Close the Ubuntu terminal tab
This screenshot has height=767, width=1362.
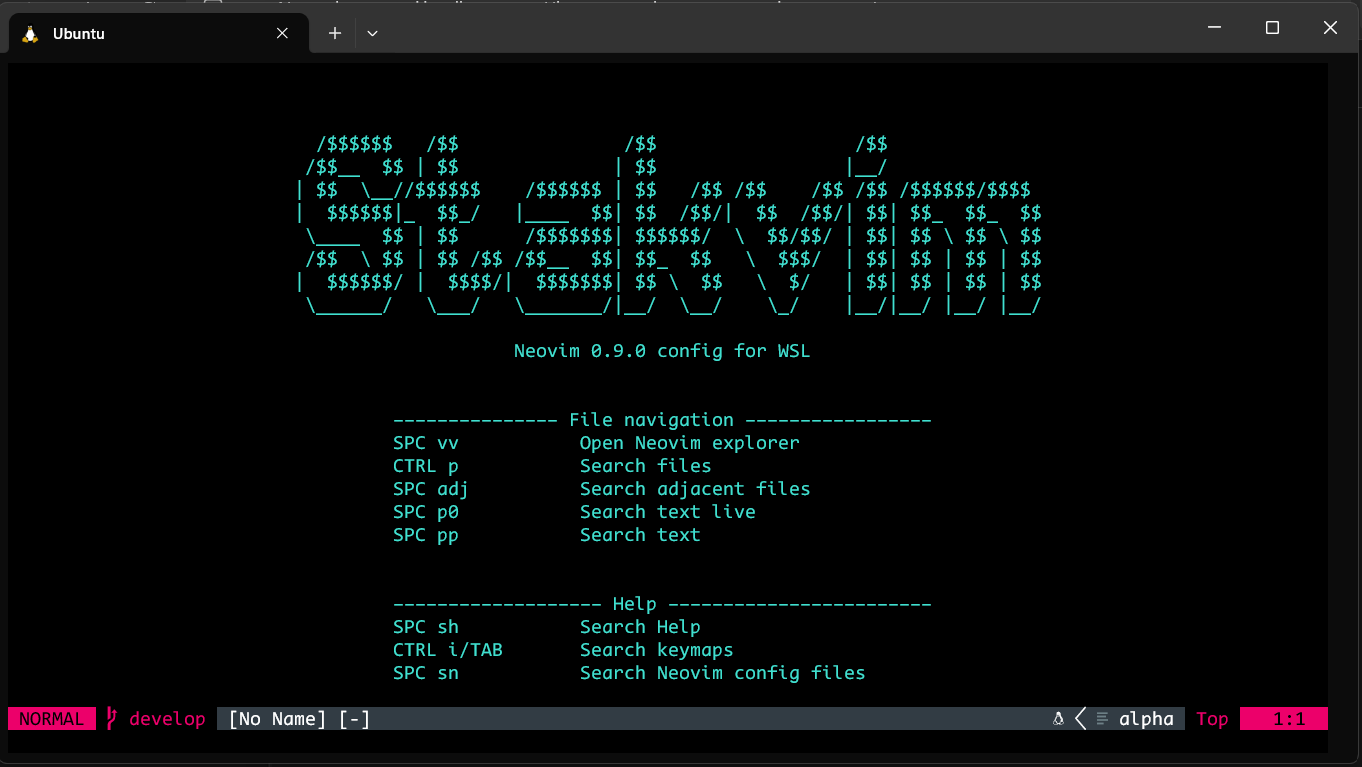pos(282,33)
